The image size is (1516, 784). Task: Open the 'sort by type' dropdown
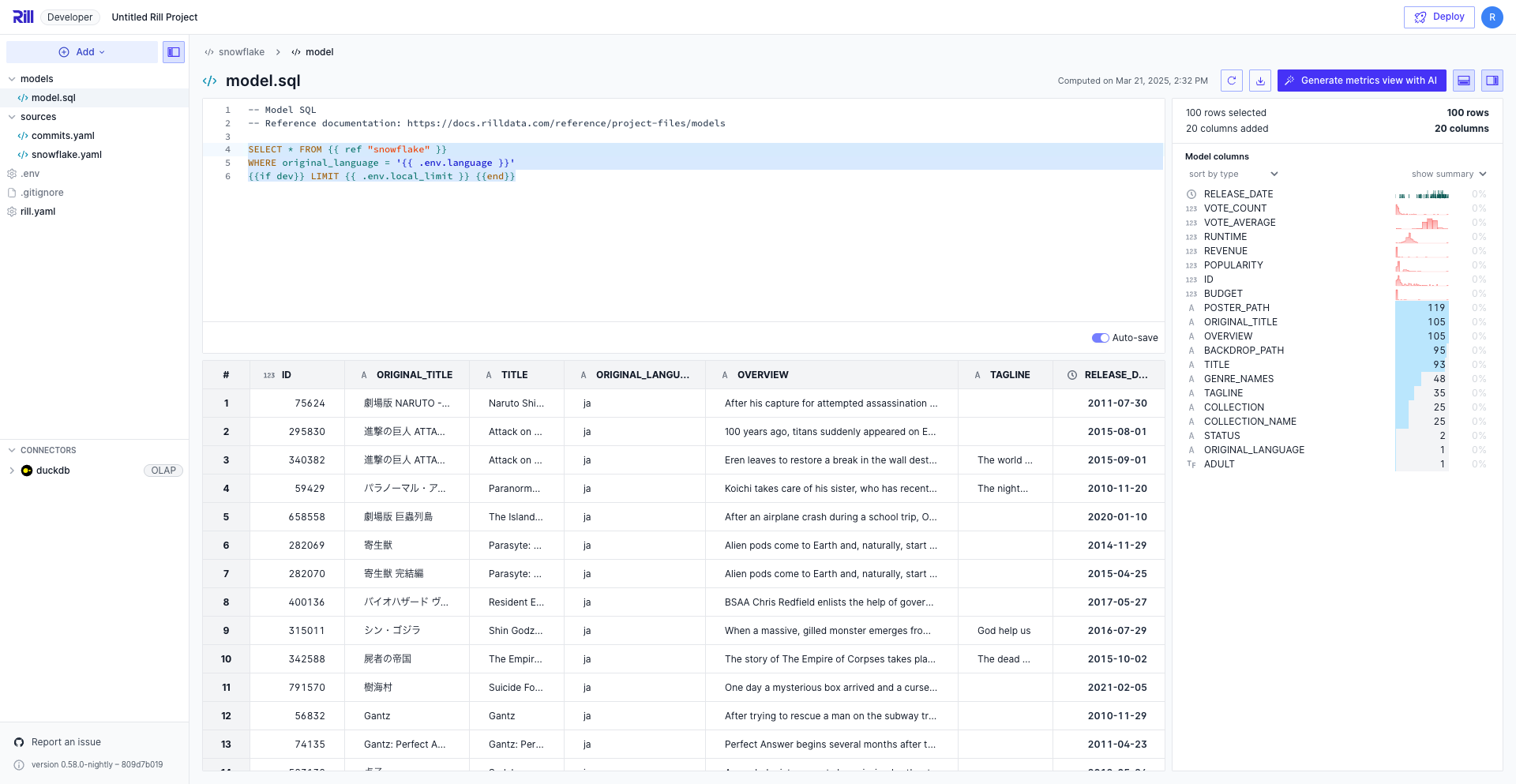[x=1233, y=174]
